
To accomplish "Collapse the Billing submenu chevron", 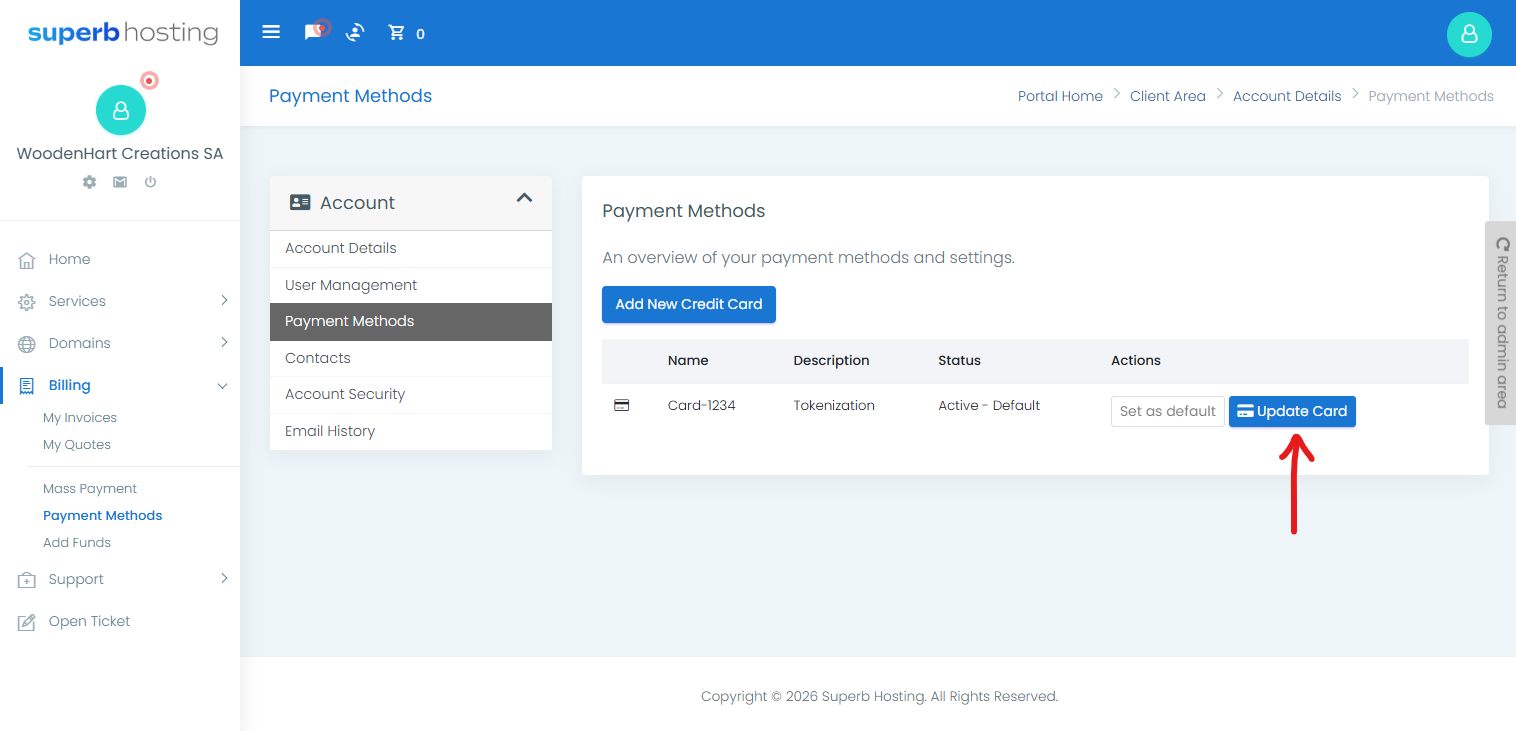I will (223, 386).
